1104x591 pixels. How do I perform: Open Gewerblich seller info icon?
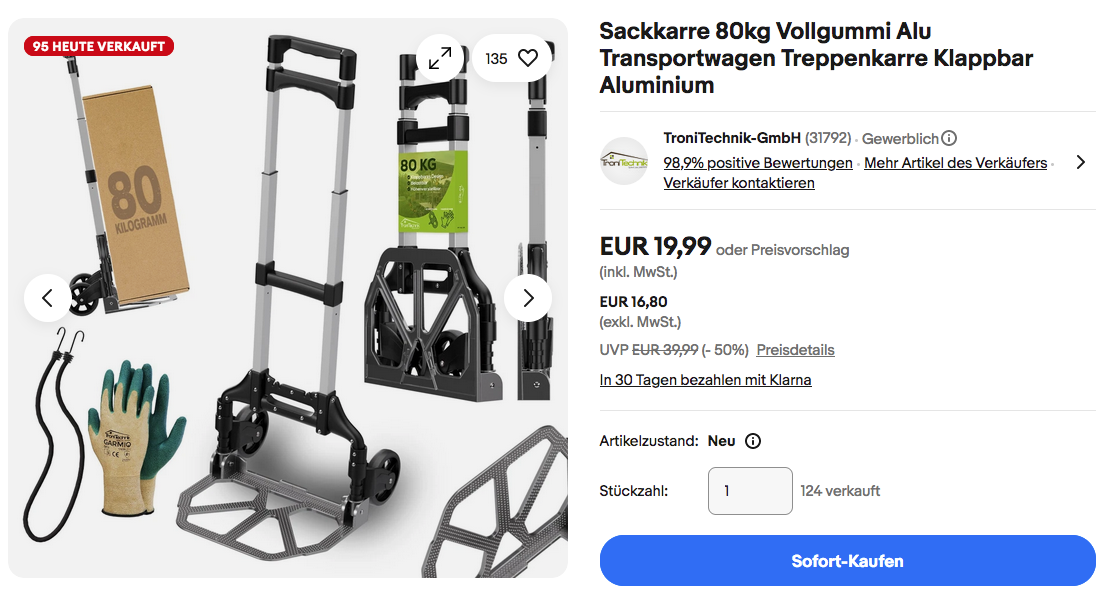pyautogui.click(x=949, y=138)
